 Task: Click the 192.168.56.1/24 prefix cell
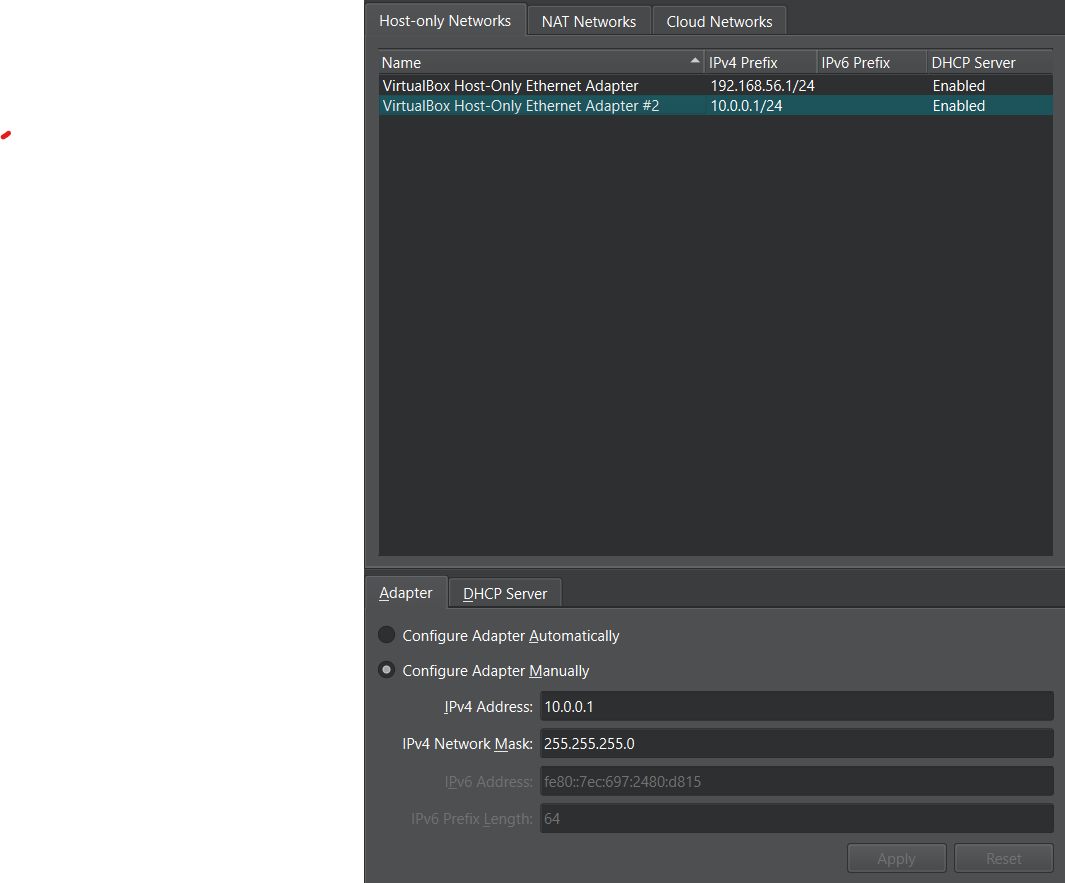pos(762,86)
